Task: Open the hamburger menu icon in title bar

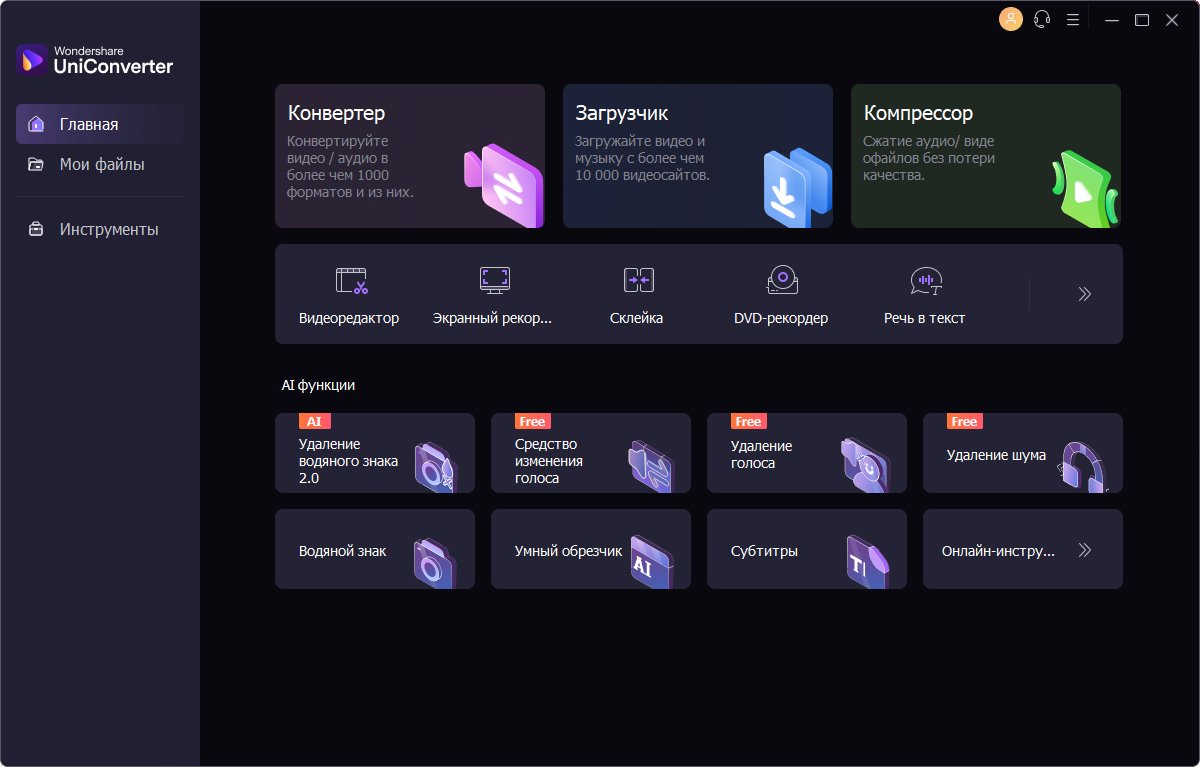Action: (1073, 19)
